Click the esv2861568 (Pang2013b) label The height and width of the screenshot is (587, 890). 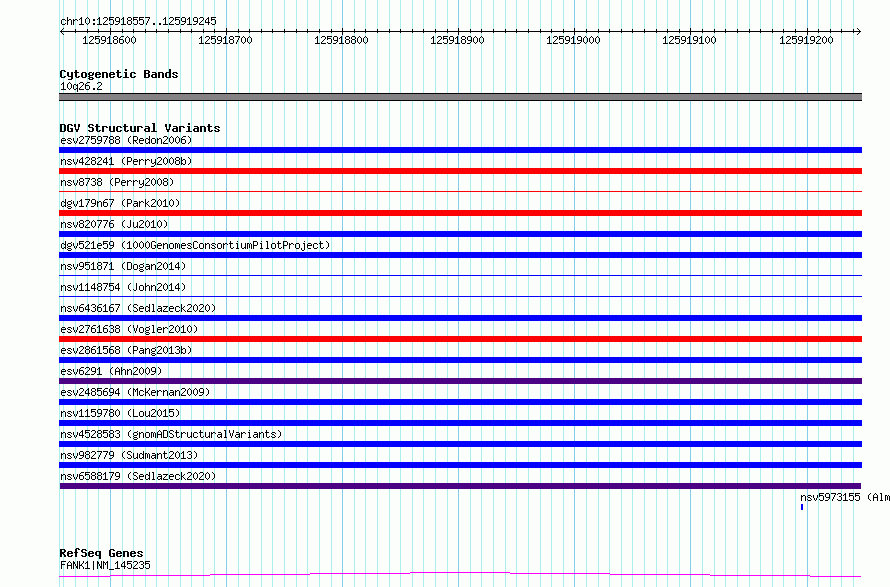coord(126,350)
